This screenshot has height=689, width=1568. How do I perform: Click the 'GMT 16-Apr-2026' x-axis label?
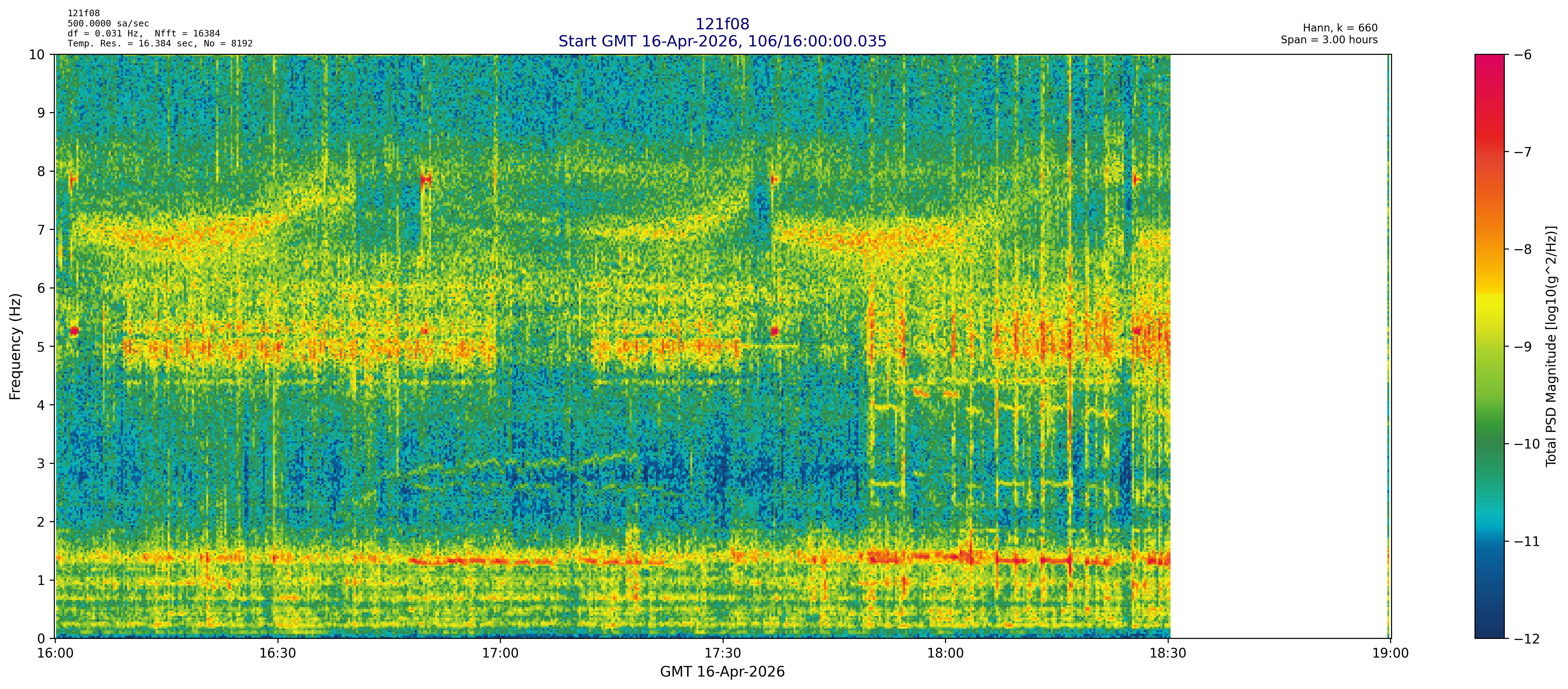[x=722, y=672]
